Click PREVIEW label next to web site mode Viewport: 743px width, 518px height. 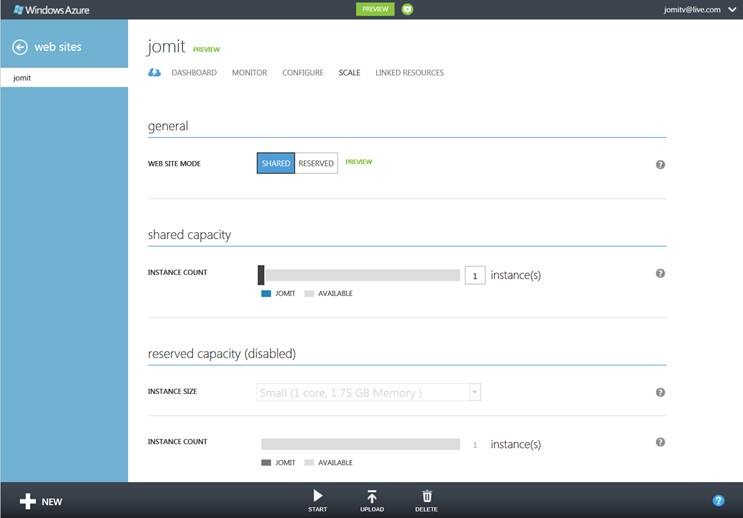[359, 162]
